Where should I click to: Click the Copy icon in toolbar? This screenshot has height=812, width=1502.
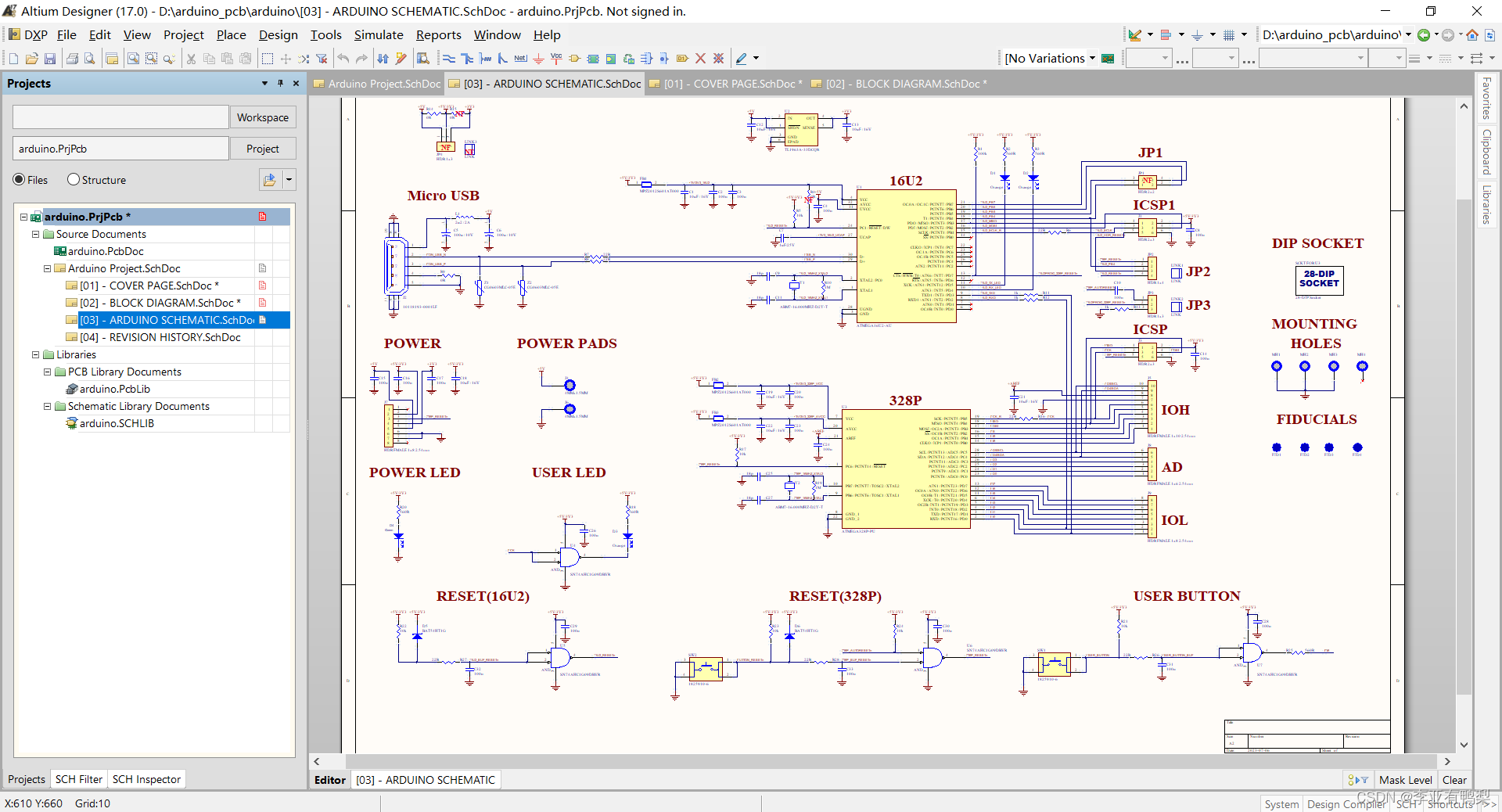[x=209, y=59]
